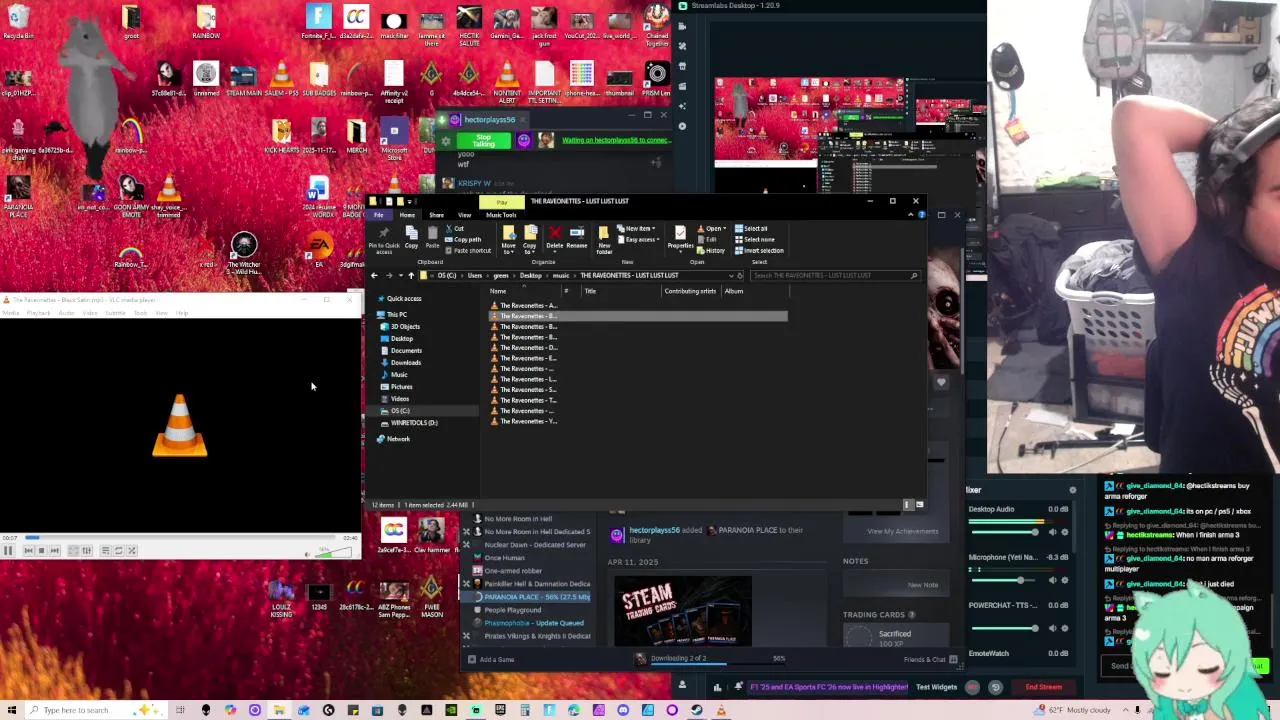Adjust the VLC volume slider
1280x720 pixels.
(334, 552)
